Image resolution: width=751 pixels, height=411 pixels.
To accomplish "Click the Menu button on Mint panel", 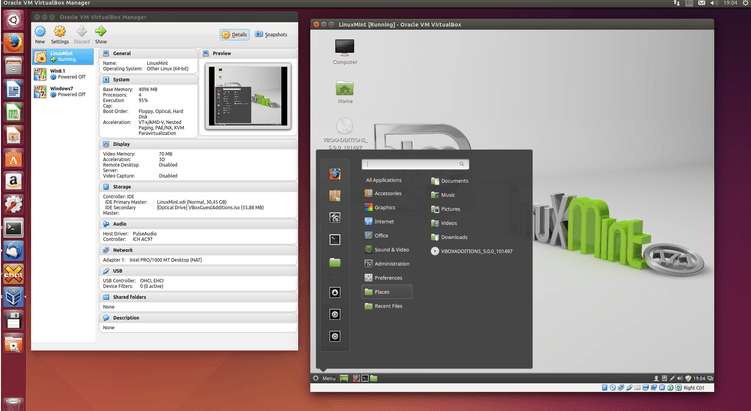I will point(324,378).
